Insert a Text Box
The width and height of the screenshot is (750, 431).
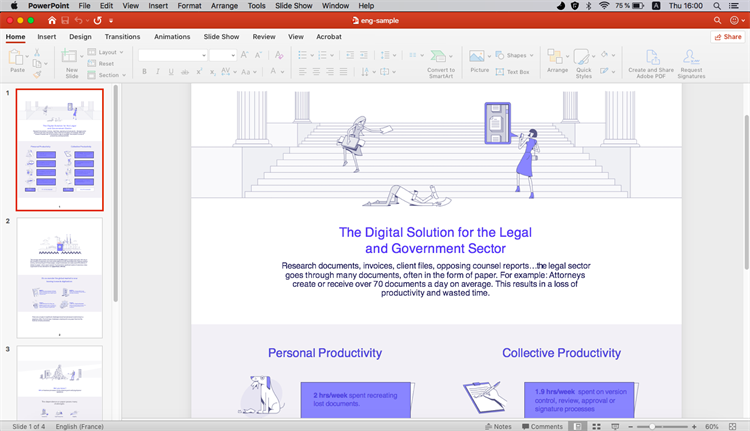[x=512, y=72]
